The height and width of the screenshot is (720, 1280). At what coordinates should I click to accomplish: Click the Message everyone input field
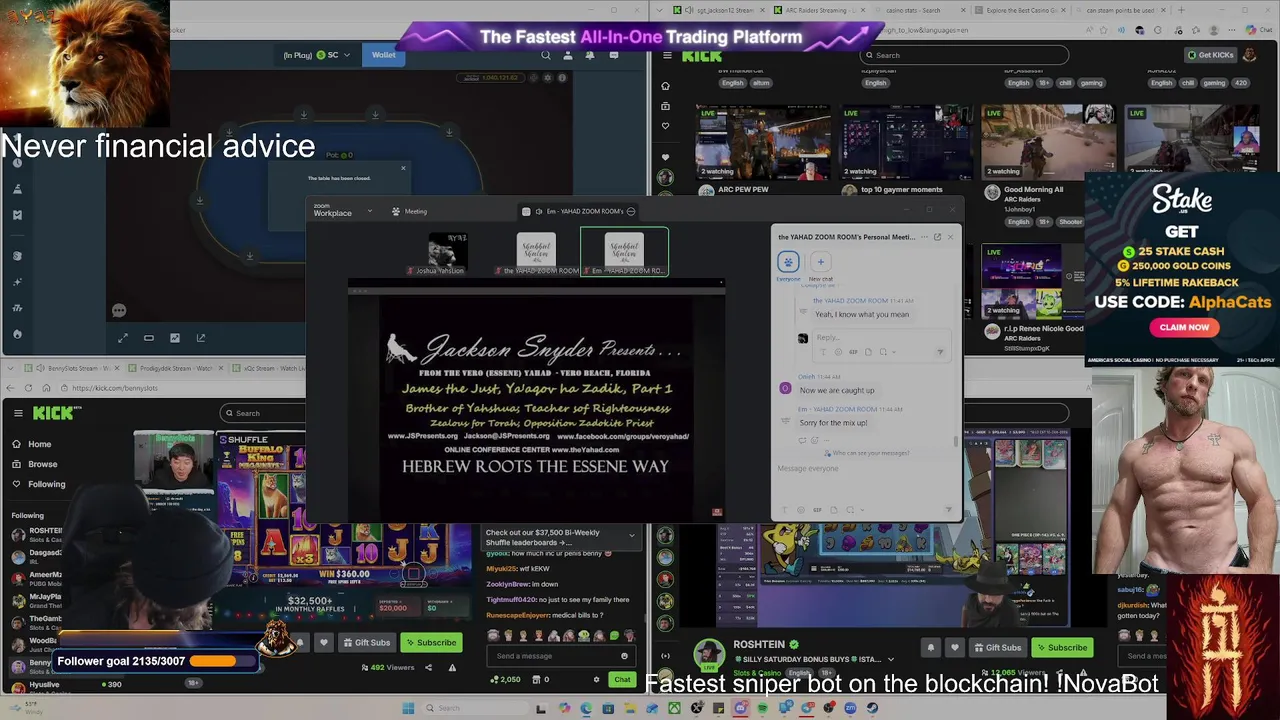pos(868,468)
